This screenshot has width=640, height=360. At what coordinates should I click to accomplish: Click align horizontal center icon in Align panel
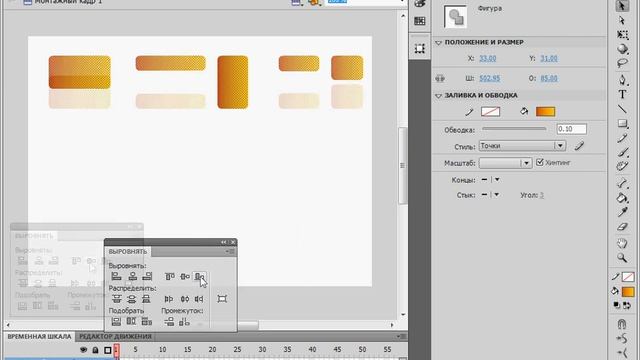pyautogui.click(x=132, y=276)
